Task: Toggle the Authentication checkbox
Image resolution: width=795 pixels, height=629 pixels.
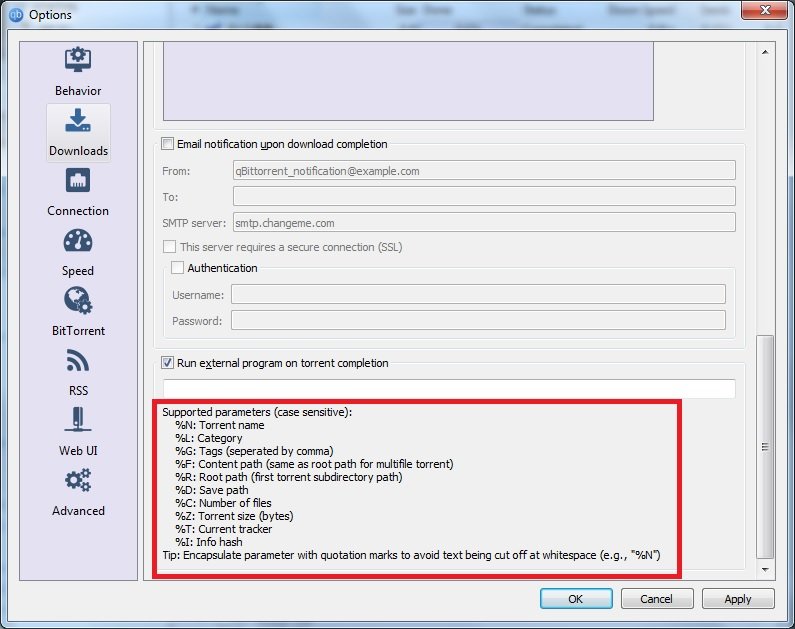Action: [x=178, y=268]
